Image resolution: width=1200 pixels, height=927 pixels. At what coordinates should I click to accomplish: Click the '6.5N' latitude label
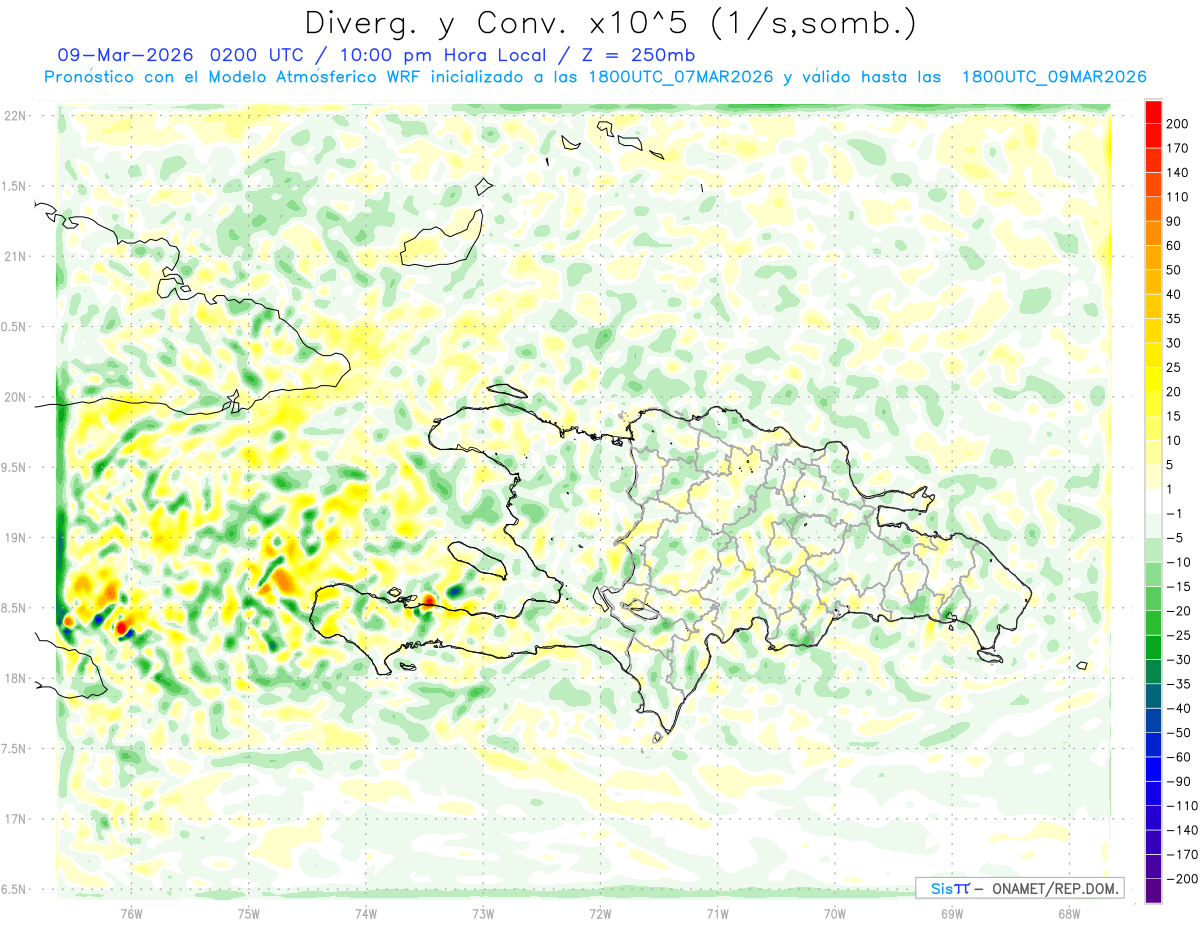click(x=14, y=889)
